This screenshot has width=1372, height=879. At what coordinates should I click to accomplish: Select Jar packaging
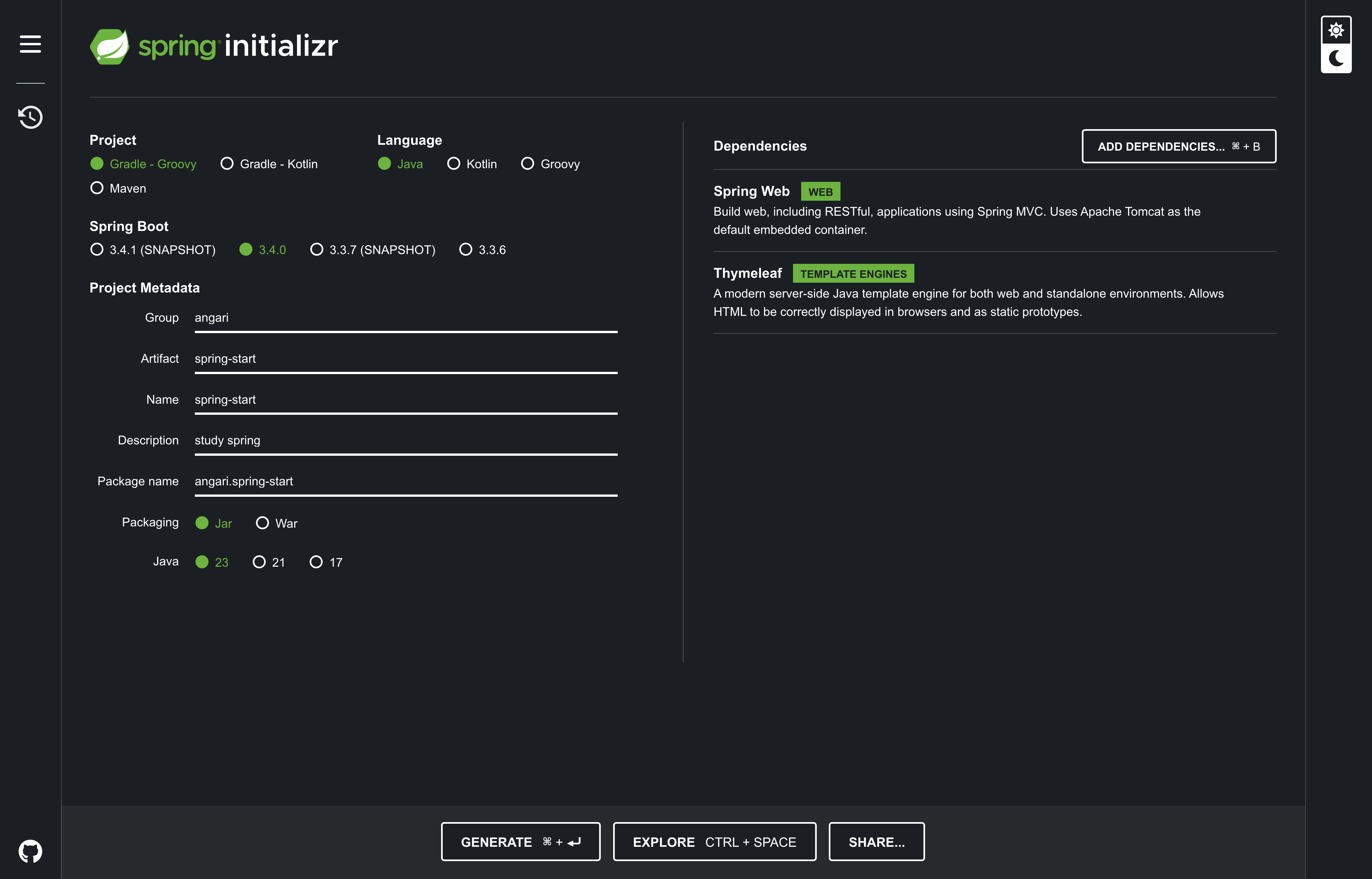[213, 523]
